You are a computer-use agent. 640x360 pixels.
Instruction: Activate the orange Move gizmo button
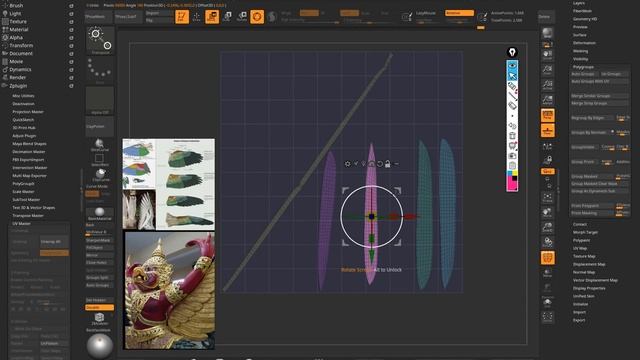pyautogui.click(x=212, y=17)
